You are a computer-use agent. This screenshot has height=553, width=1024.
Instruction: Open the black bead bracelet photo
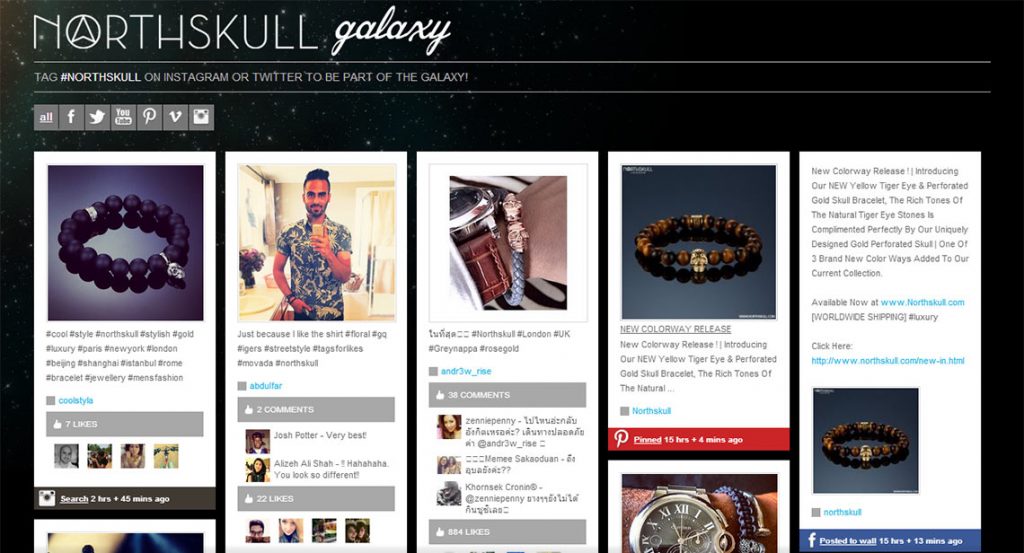tap(125, 242)
